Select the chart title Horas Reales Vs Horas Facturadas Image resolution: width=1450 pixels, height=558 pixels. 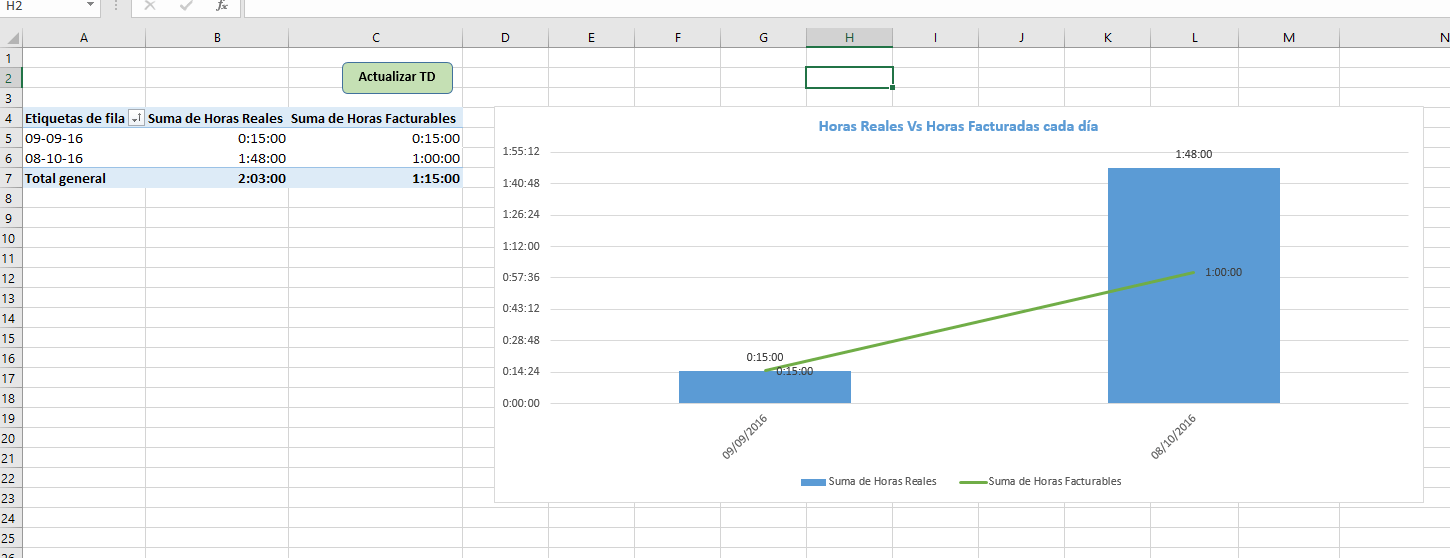(x=958, y=127)
